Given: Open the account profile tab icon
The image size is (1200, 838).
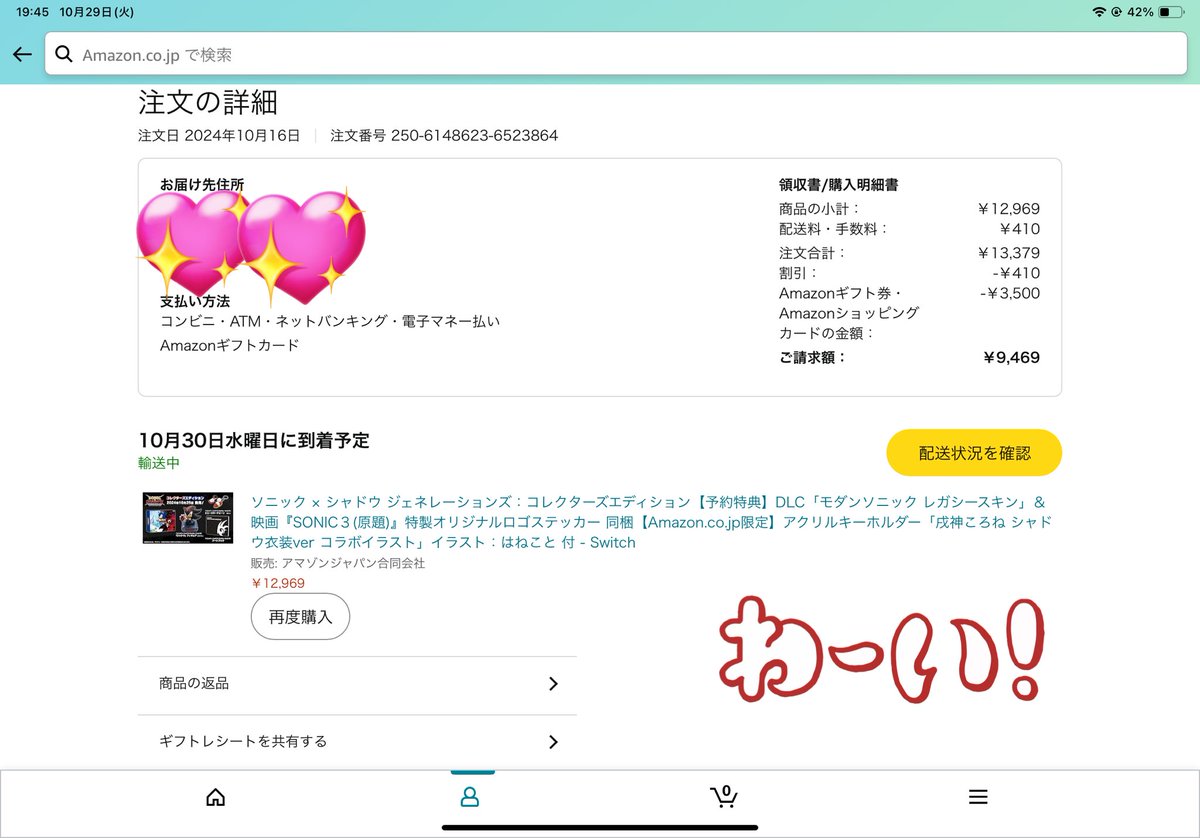Looking at the screenshot, I should coord(469,797).
